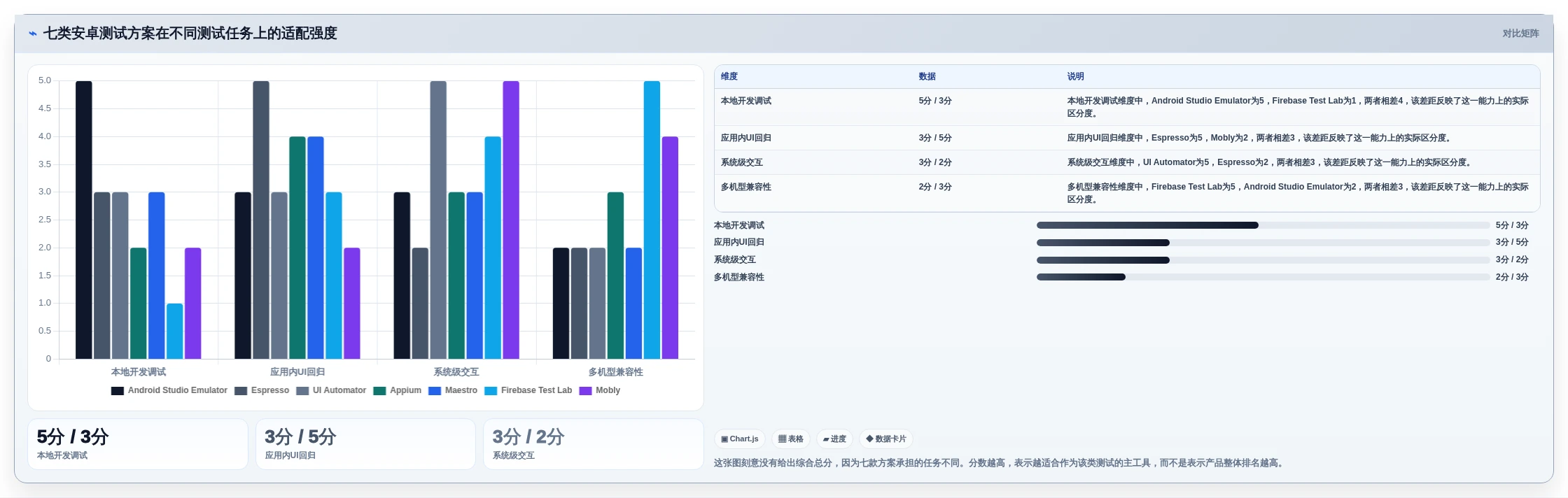Viewport: 1568px width, 498px height.
Task: Toggle Firebase Test Lab legend entry
Action: pos(528,390)
